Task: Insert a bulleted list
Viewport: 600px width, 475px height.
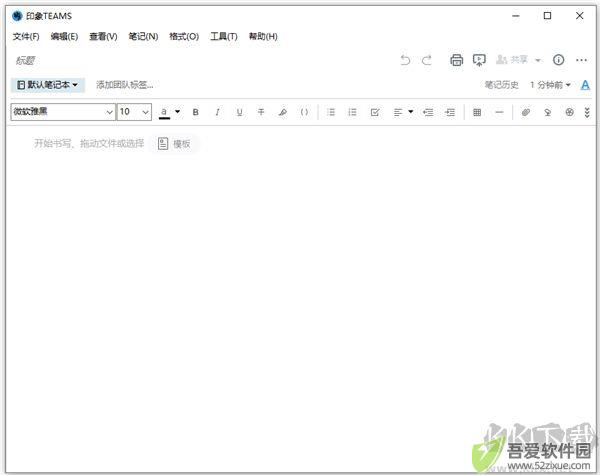Action: 331,112
